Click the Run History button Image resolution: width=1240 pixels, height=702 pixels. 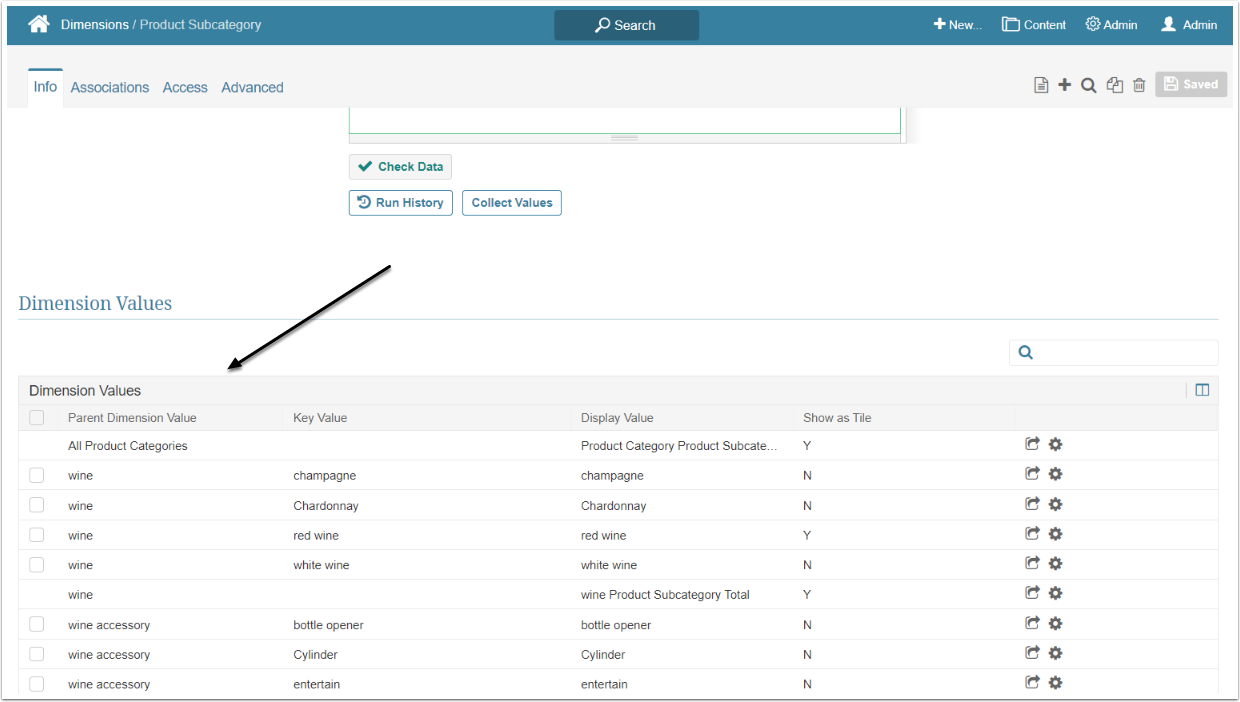tap(401, 203)
